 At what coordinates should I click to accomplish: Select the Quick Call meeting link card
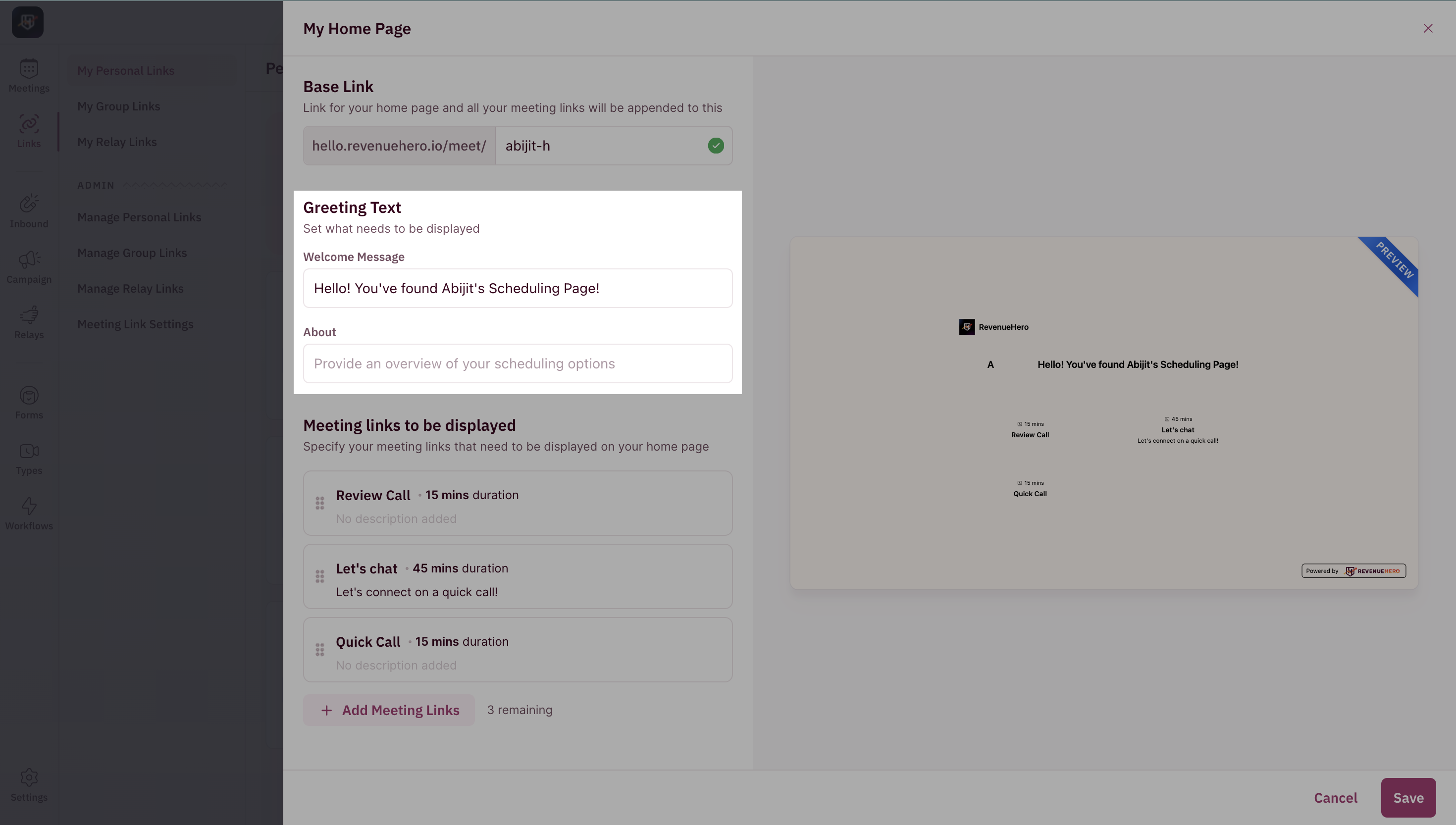coord(517,649)
